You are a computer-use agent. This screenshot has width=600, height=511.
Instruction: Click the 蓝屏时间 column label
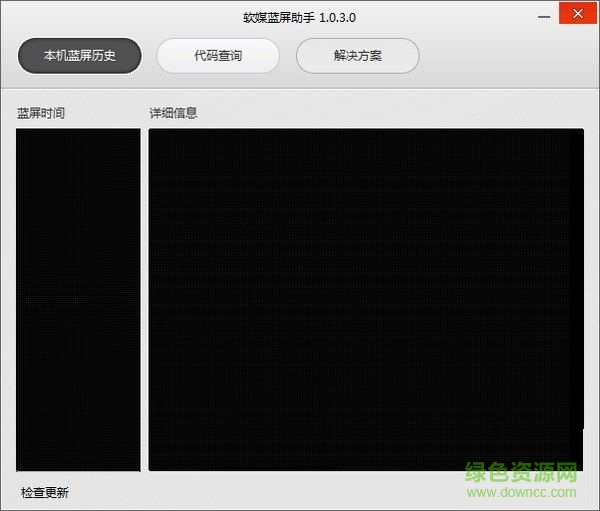pyautogui.click(x=41, y=113)
